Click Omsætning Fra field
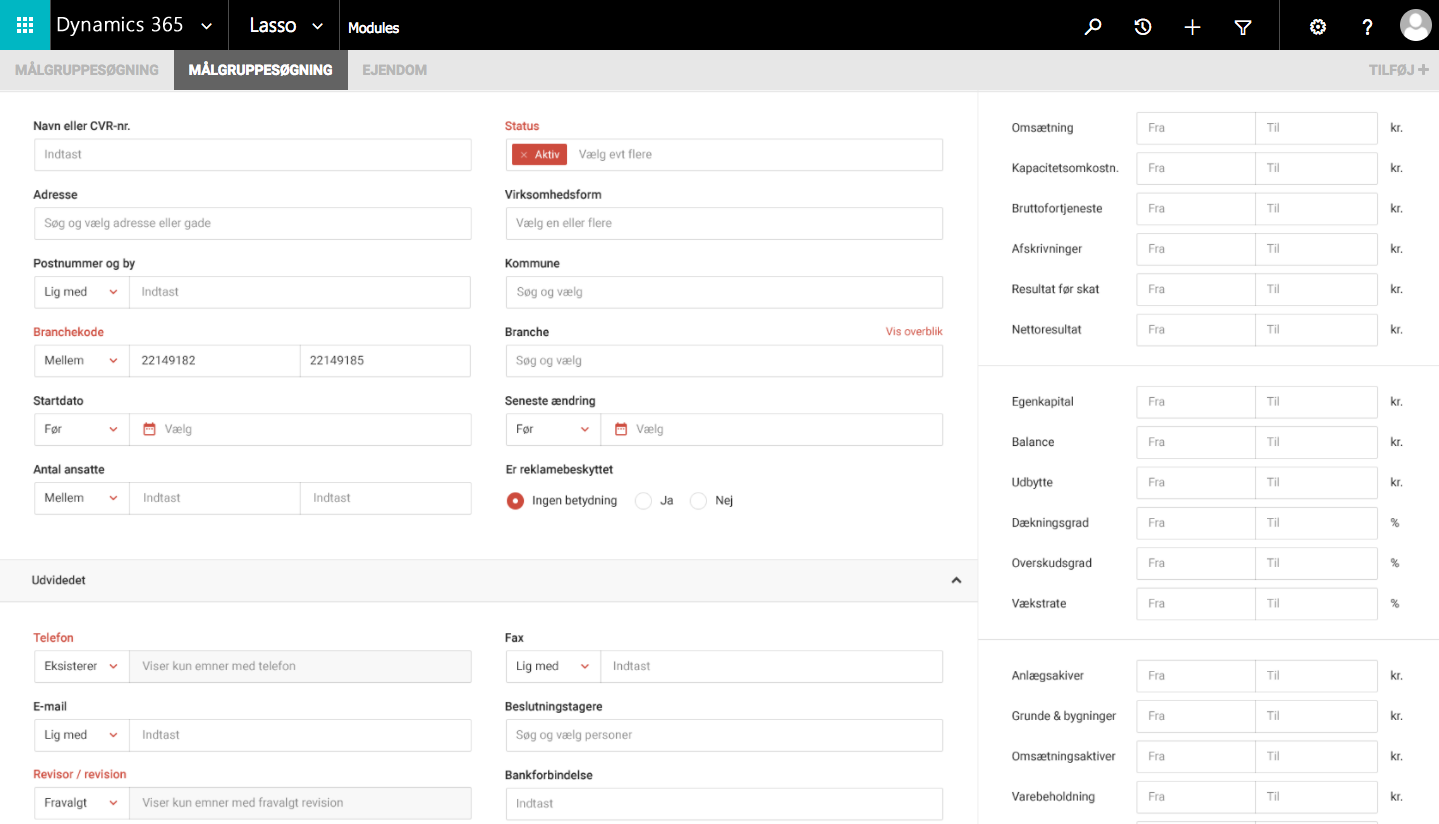1439x824 pixels. click(1196, 128)
